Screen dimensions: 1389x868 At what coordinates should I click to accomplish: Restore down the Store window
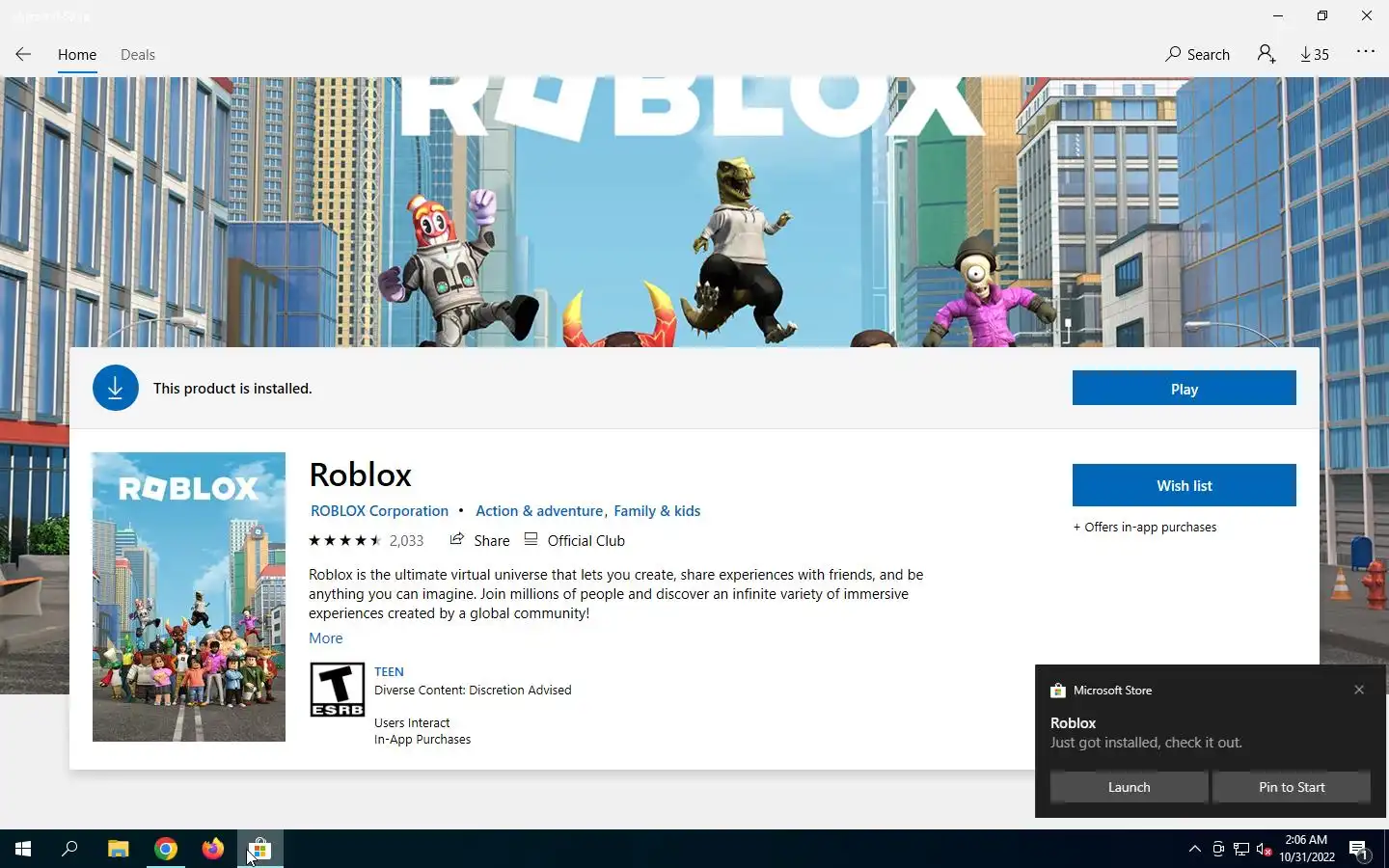click(x=1322, y=15)
